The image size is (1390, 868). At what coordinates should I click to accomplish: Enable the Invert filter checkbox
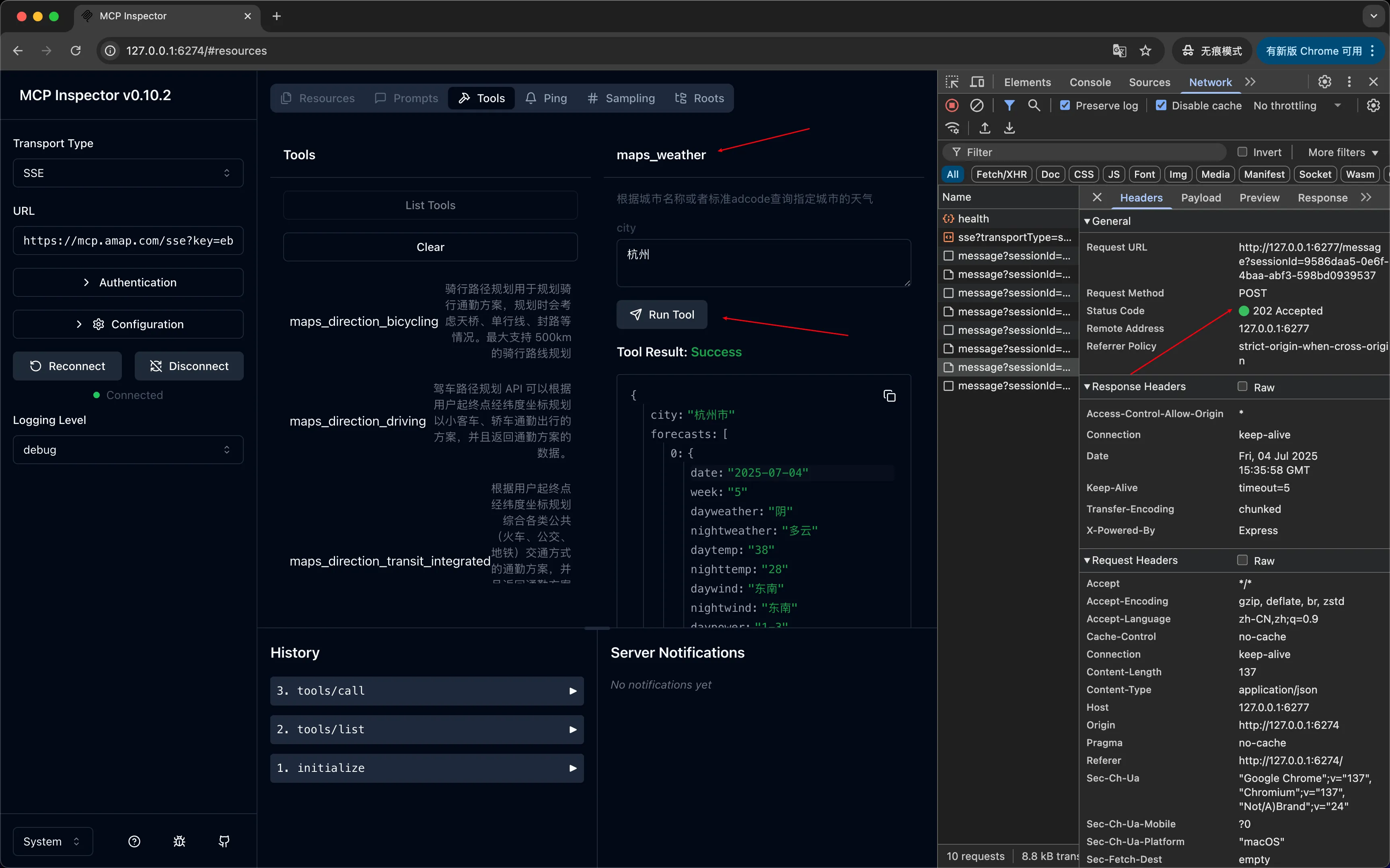(1242, 152)
